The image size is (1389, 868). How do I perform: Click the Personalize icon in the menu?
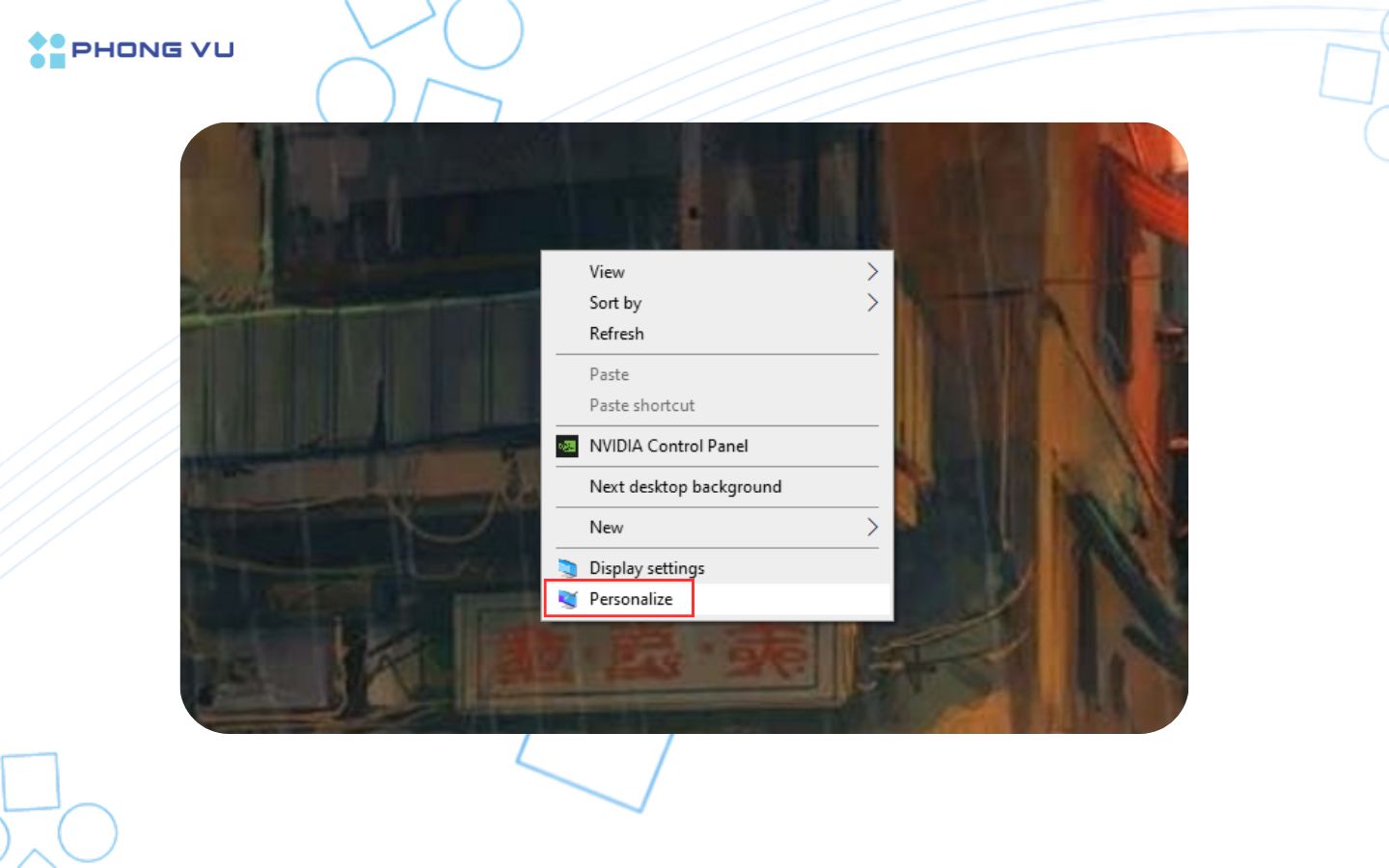pyautogui.click(x=567, y=599)
